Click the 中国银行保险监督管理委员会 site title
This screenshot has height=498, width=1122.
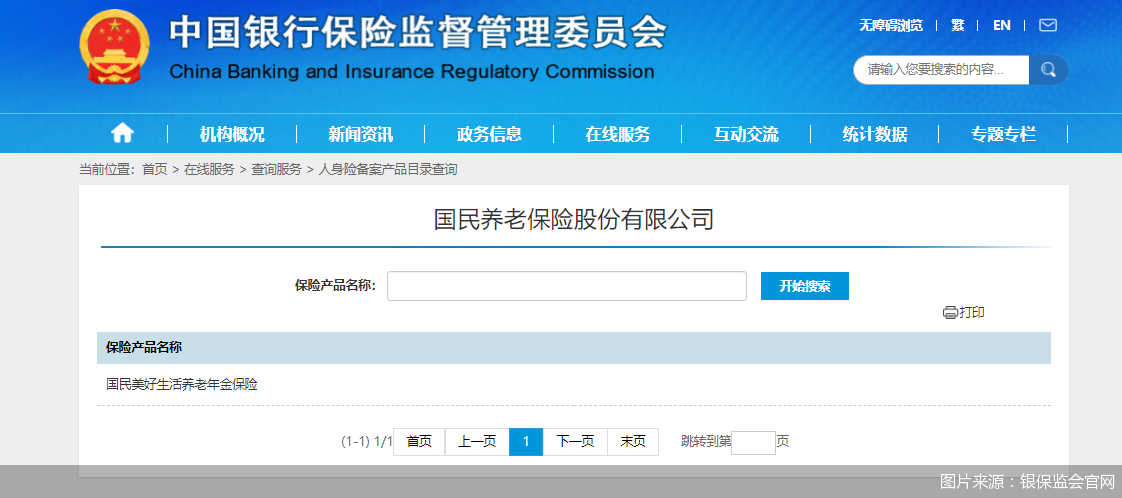(419, 31)
